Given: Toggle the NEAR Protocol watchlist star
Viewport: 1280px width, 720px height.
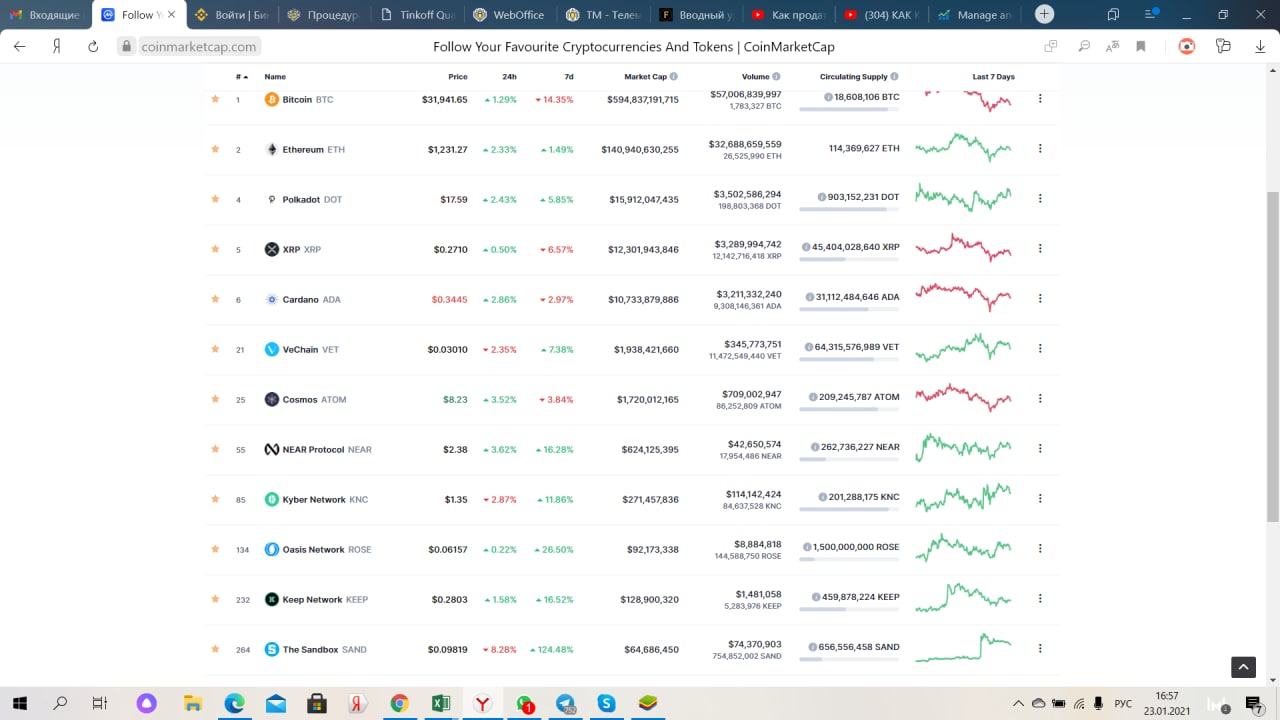Looking at the screenshot, I should [x=215, y=449].
